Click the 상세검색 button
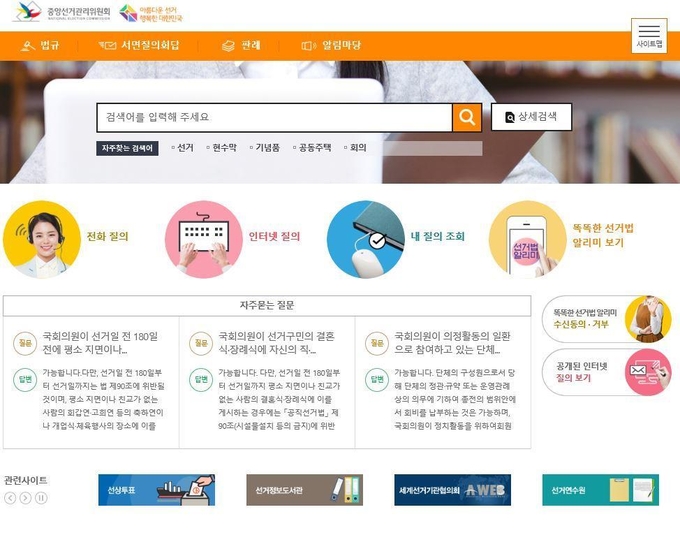680x549 pixels. (x=531, y=117)
